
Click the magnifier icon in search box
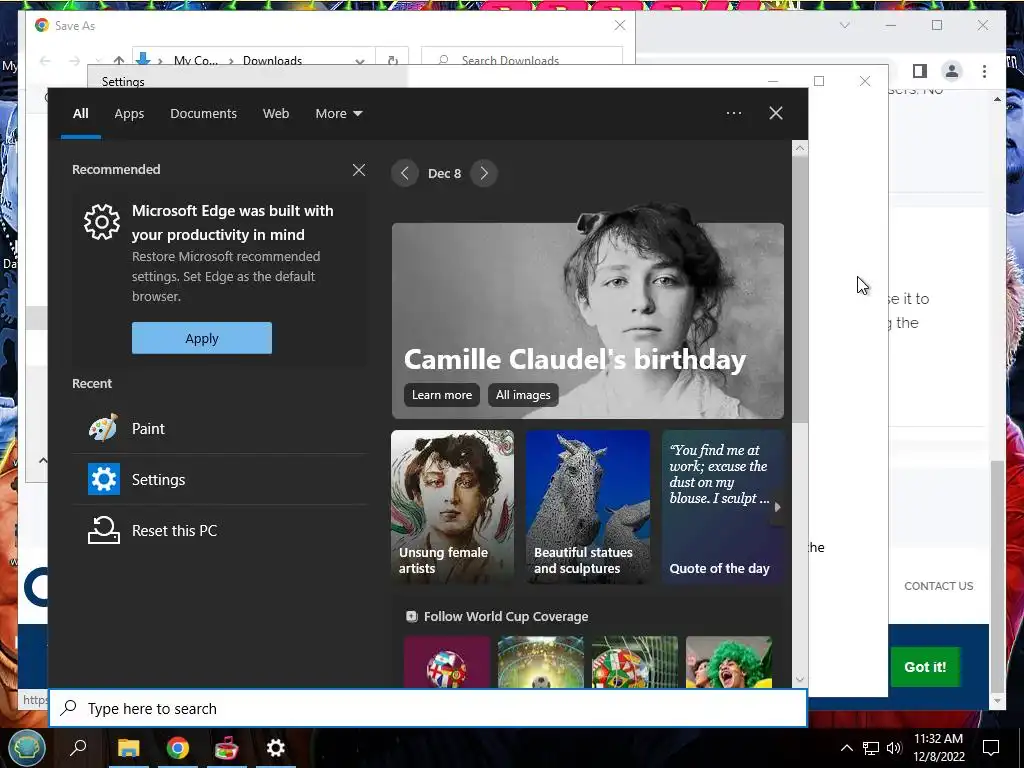(x=69, y=708)
